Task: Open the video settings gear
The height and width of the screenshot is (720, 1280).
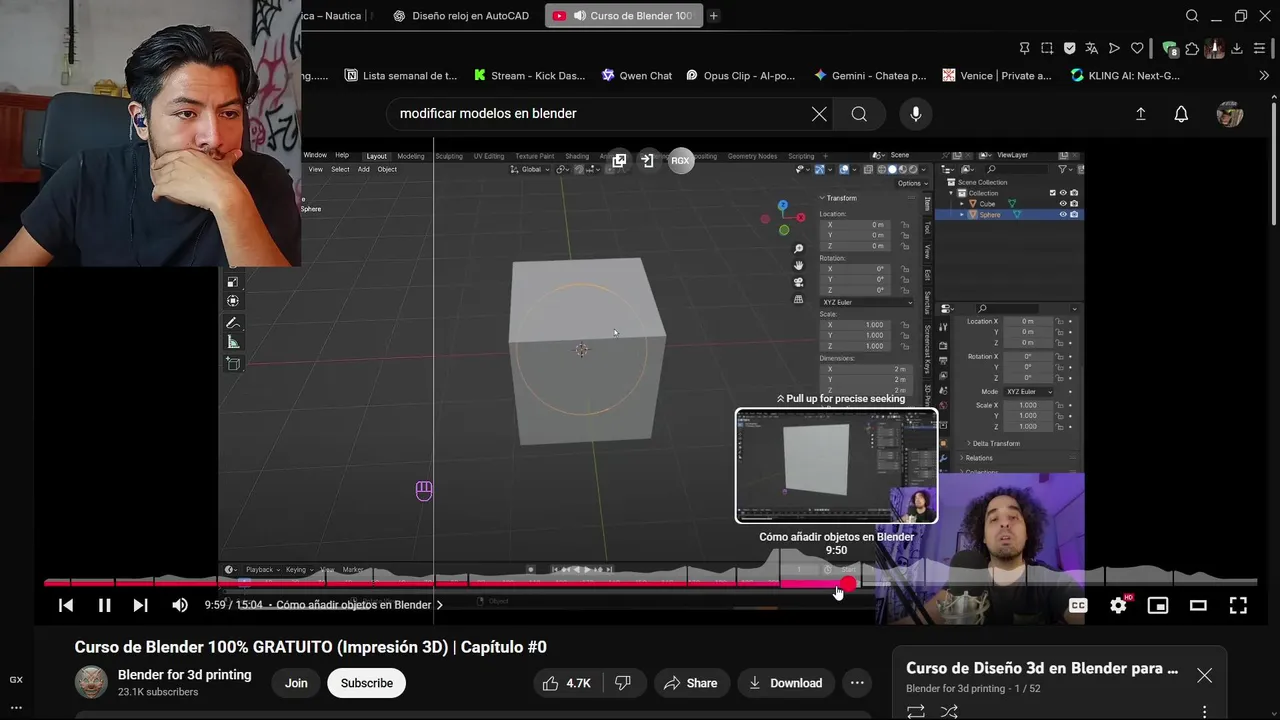Action: (x=1118, y=605)
